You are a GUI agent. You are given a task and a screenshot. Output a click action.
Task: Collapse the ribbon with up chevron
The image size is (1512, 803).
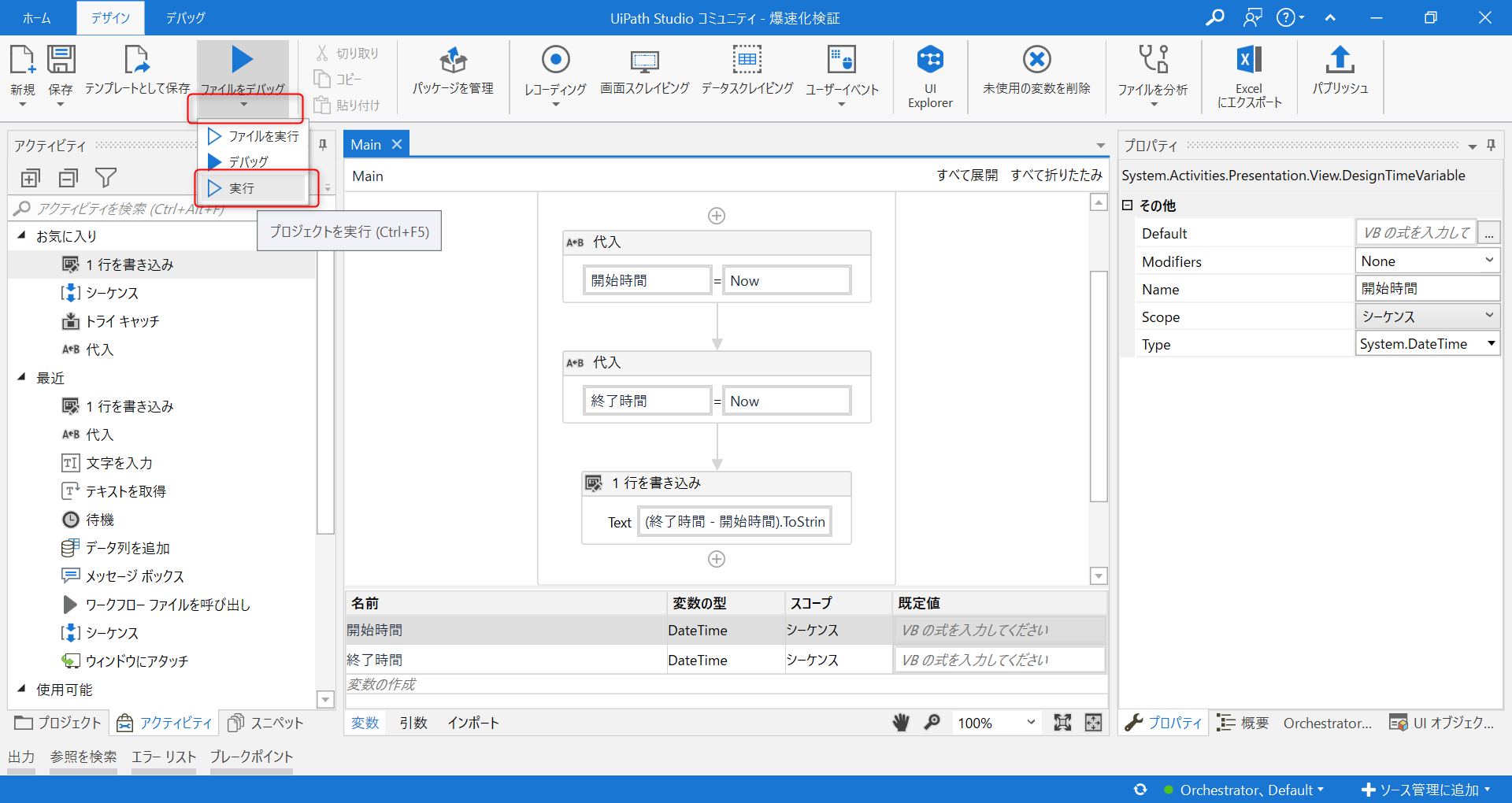[1330, 17]
